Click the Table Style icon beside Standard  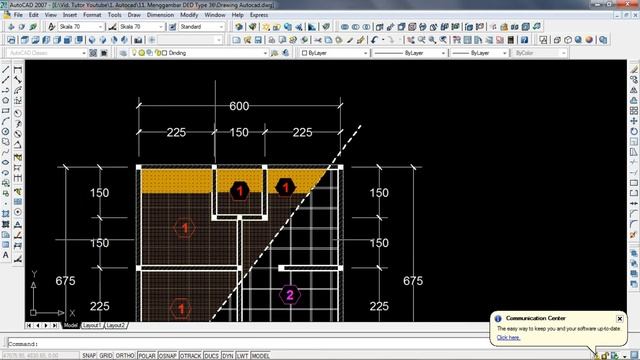click(172, 27)
